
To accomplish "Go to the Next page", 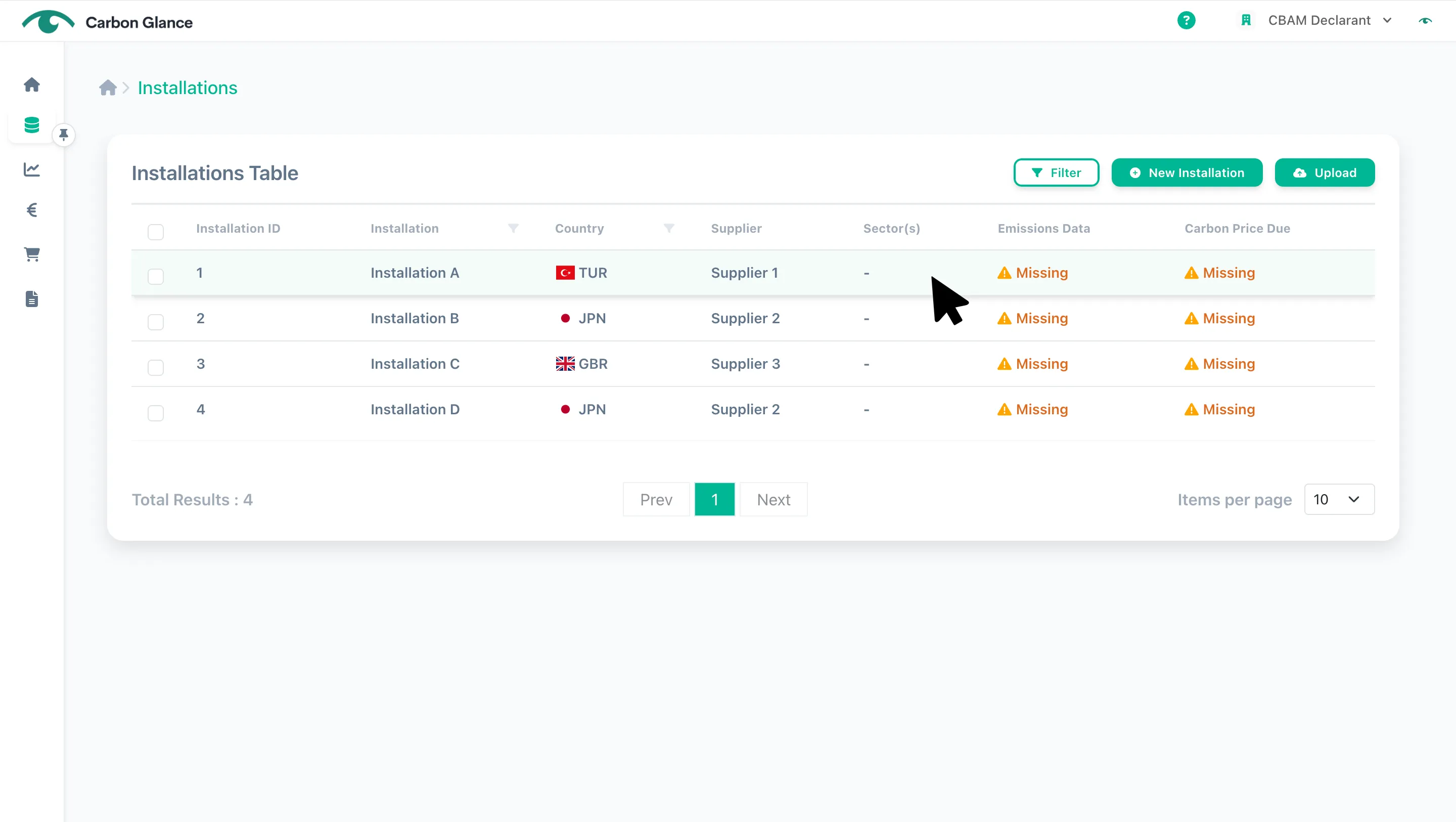I will click(x=773, y=500).
